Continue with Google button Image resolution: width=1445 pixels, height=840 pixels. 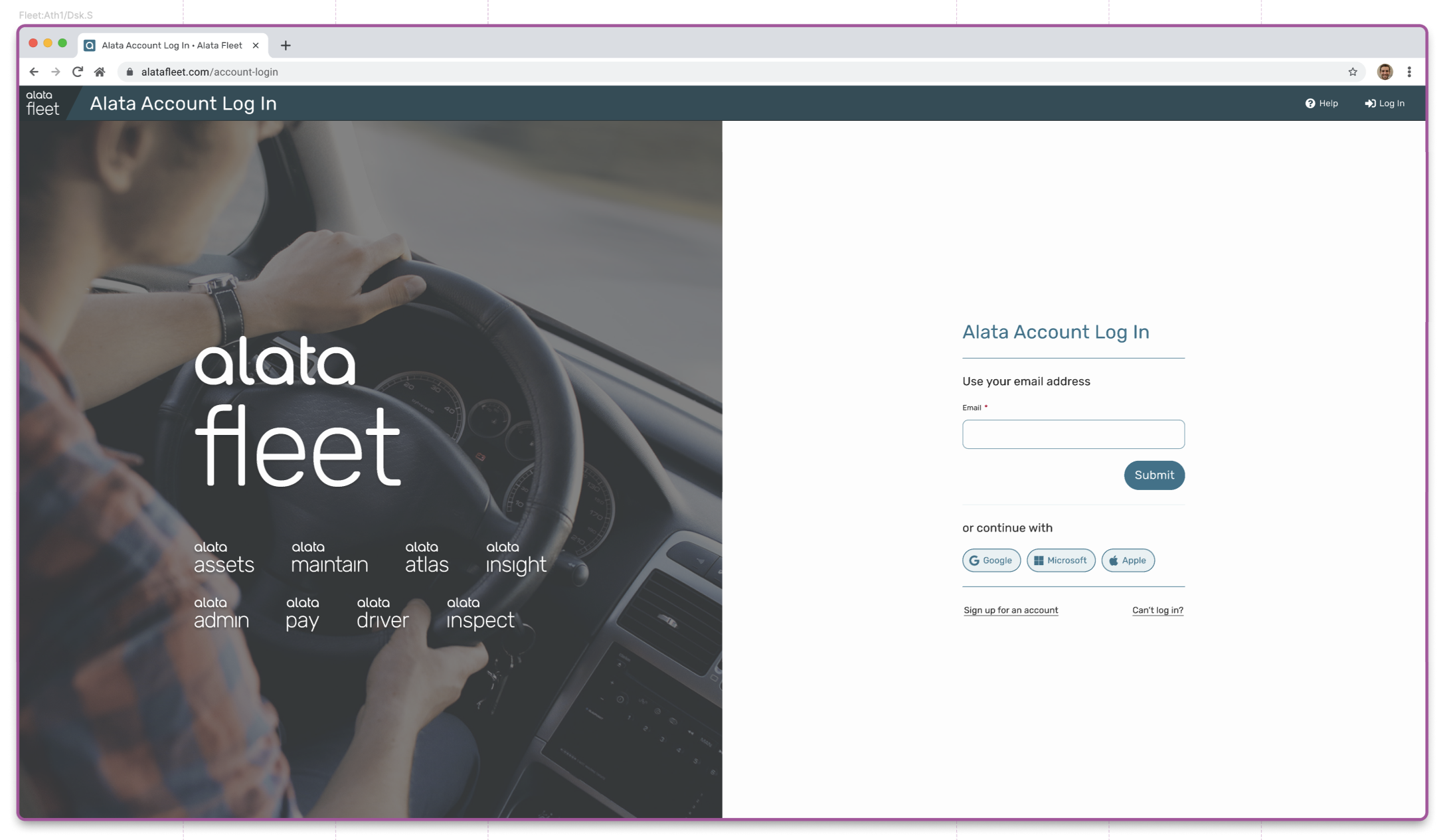[991, 560]
